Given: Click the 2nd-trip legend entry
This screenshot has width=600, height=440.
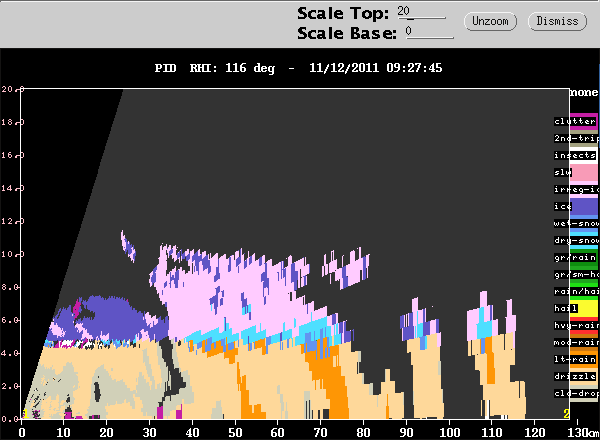Looking at the screenshot, I should click(576, 139).
